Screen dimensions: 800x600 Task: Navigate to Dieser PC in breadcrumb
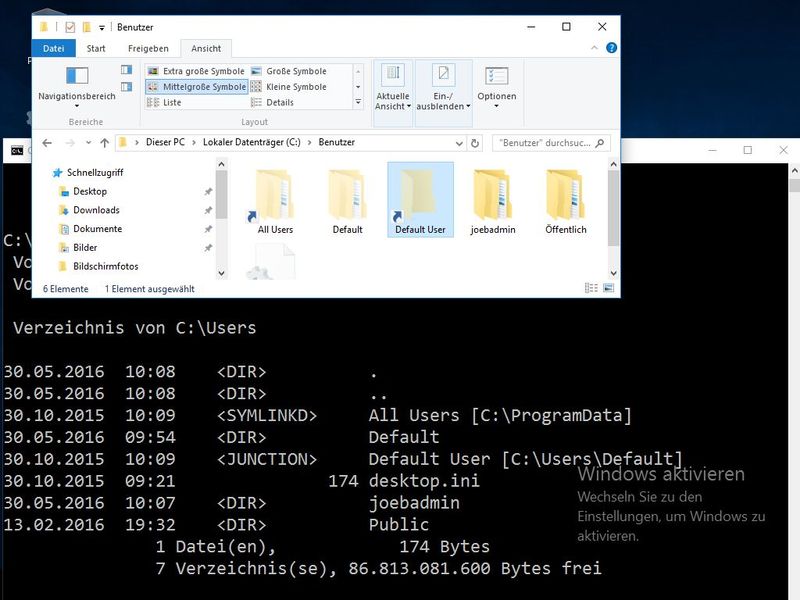tap(165, 143)
